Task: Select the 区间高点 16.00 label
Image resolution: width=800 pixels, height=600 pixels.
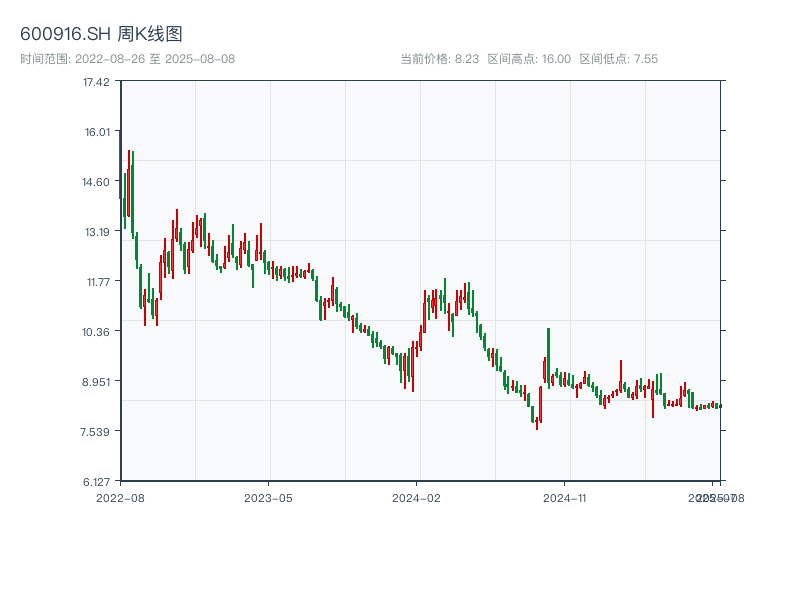Action: click(529, 59)
